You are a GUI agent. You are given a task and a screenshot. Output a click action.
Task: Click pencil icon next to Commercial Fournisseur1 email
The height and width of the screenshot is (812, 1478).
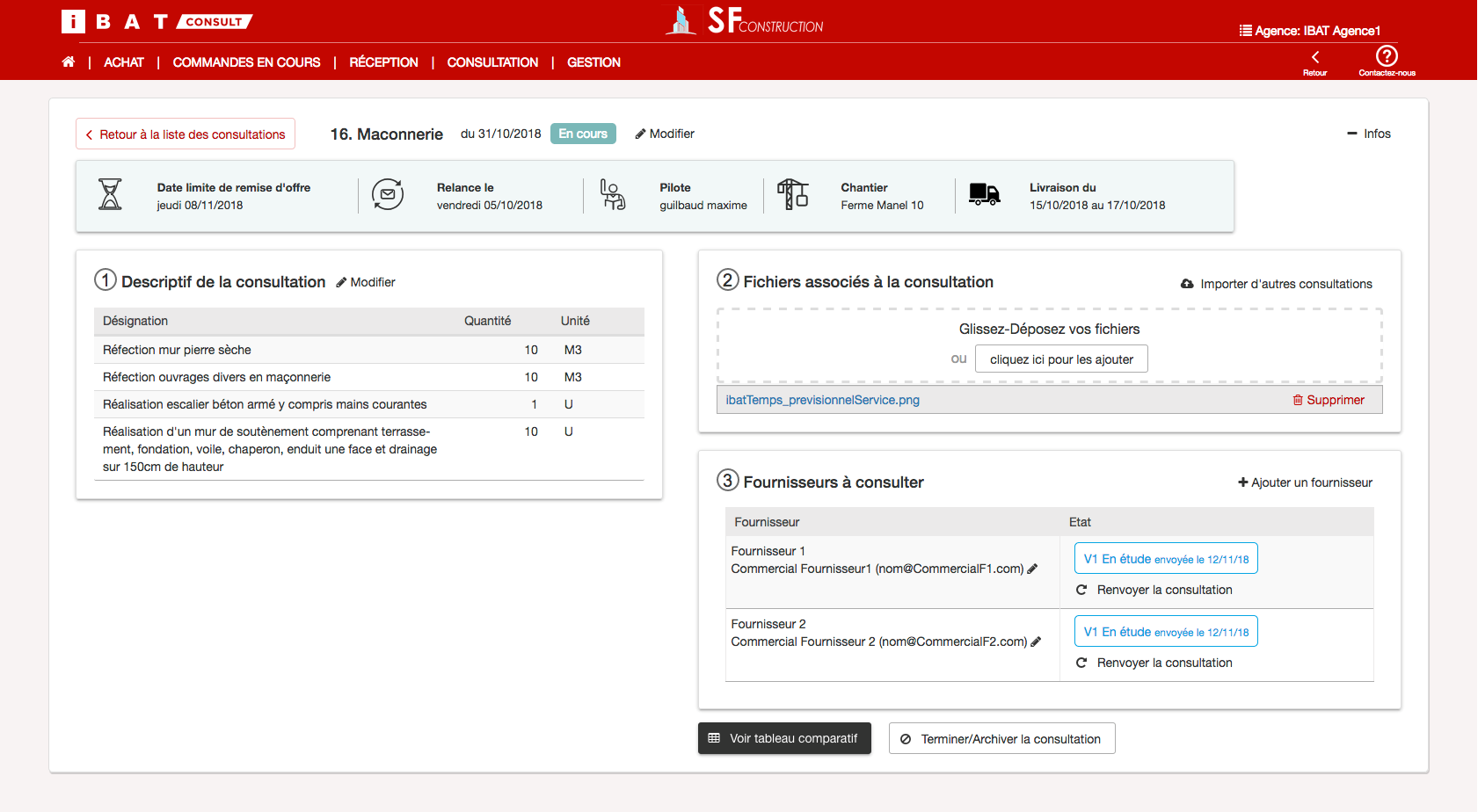[x=1033, y=569]
